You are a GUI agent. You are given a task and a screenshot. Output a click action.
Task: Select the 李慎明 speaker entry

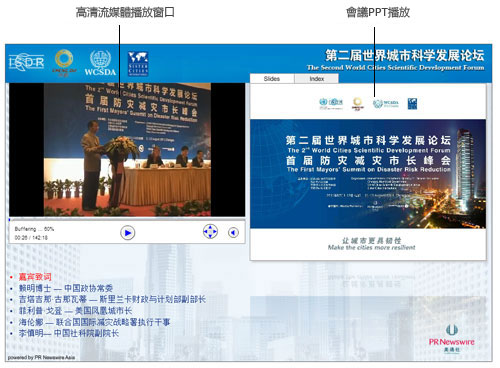click(x=69, y=333)
